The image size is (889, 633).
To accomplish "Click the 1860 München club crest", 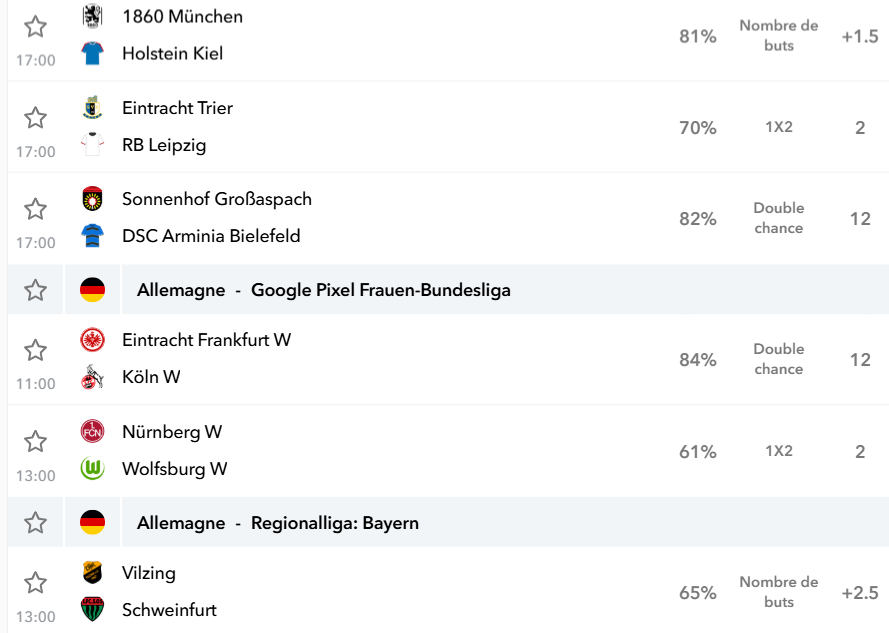I will click(x=92, y=16).
